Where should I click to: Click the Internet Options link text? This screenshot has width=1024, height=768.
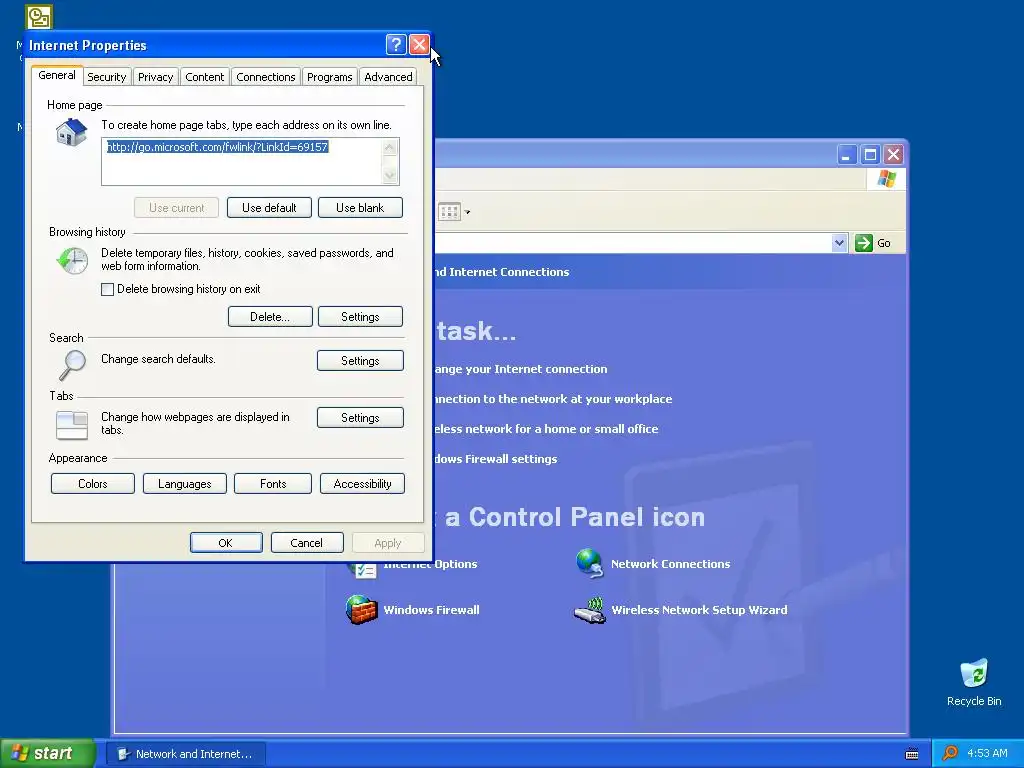[x=430, y=564]
